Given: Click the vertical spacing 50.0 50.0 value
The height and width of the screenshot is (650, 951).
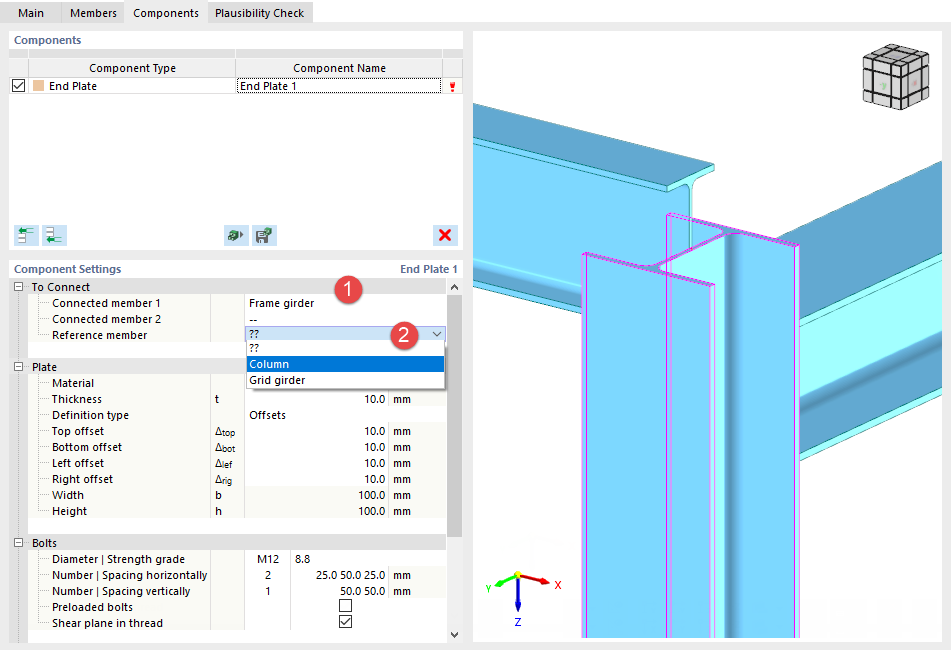Looking at the screenshot, I should click(362, 591).
